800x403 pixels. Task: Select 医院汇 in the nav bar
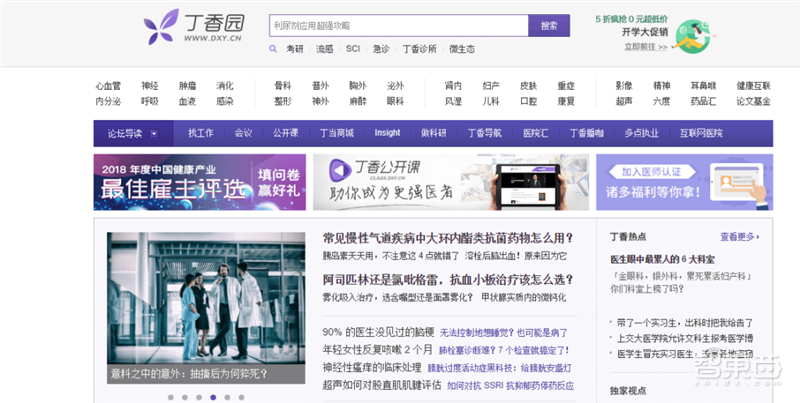point(536,133)
